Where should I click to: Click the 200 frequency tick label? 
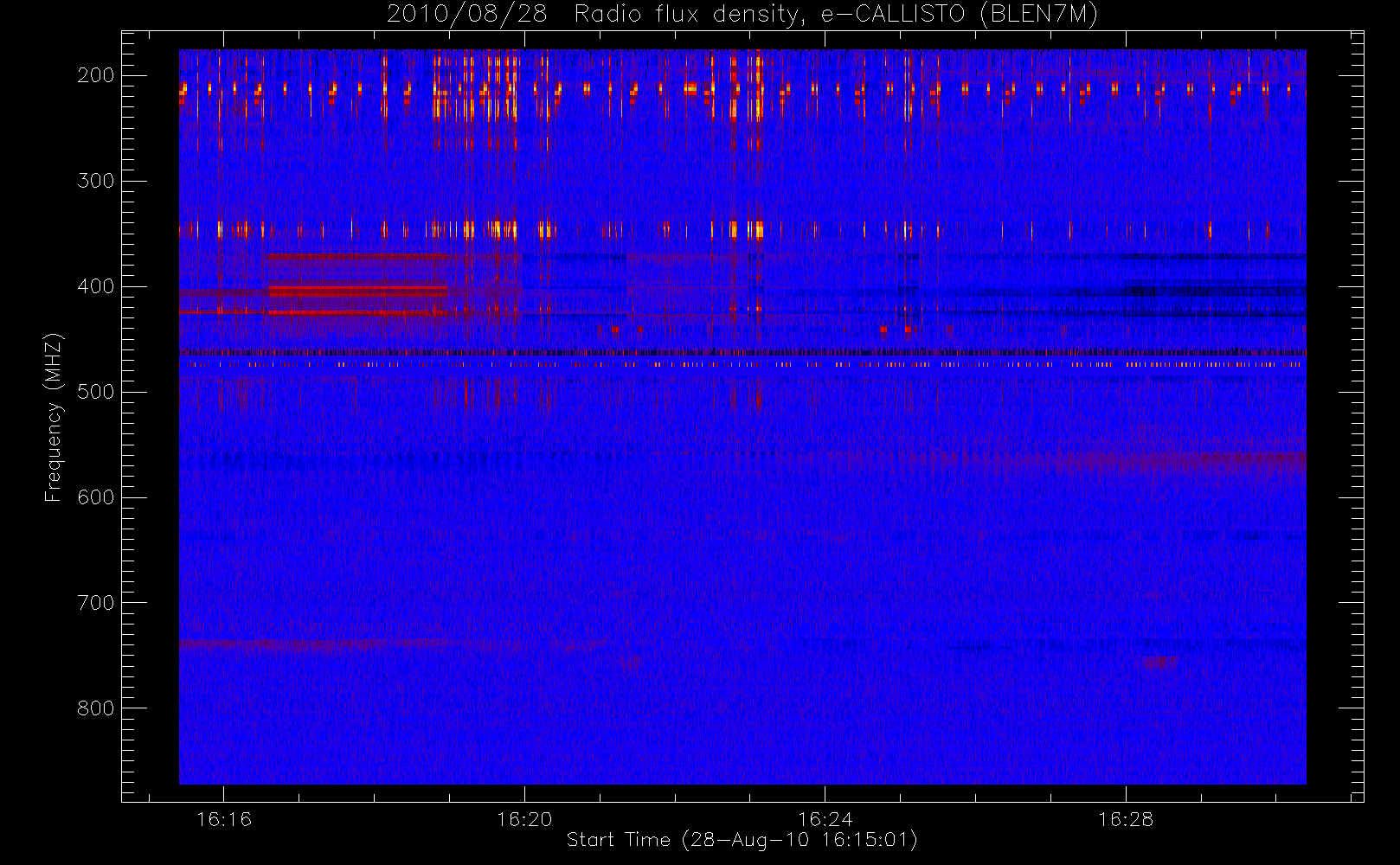click(x=96, y=75)
